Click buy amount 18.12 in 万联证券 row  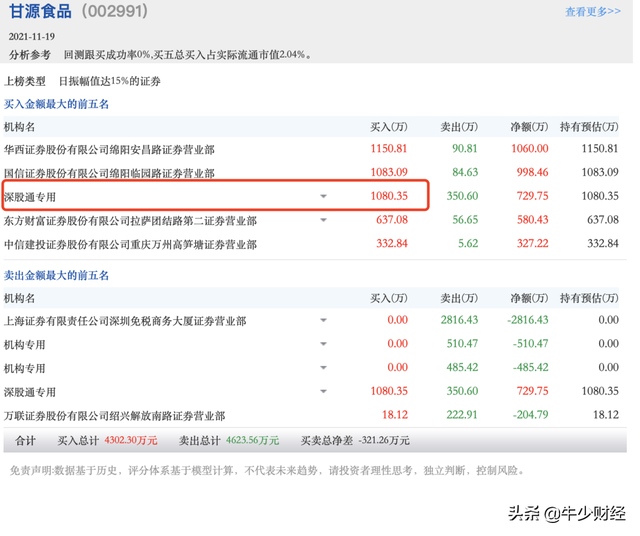click(x=395, y=415)
